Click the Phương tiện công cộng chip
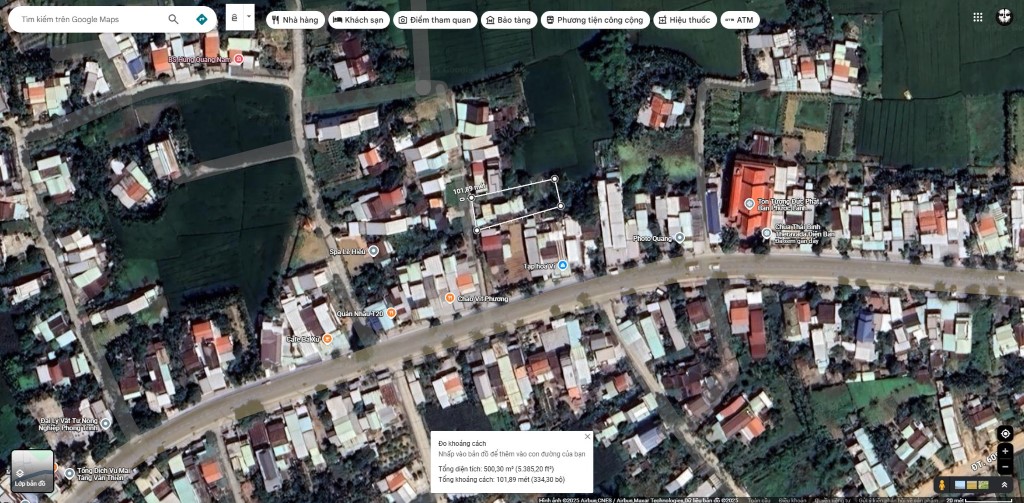The image size is (1024, 503). pyautogui.click(x=594, y=20)
